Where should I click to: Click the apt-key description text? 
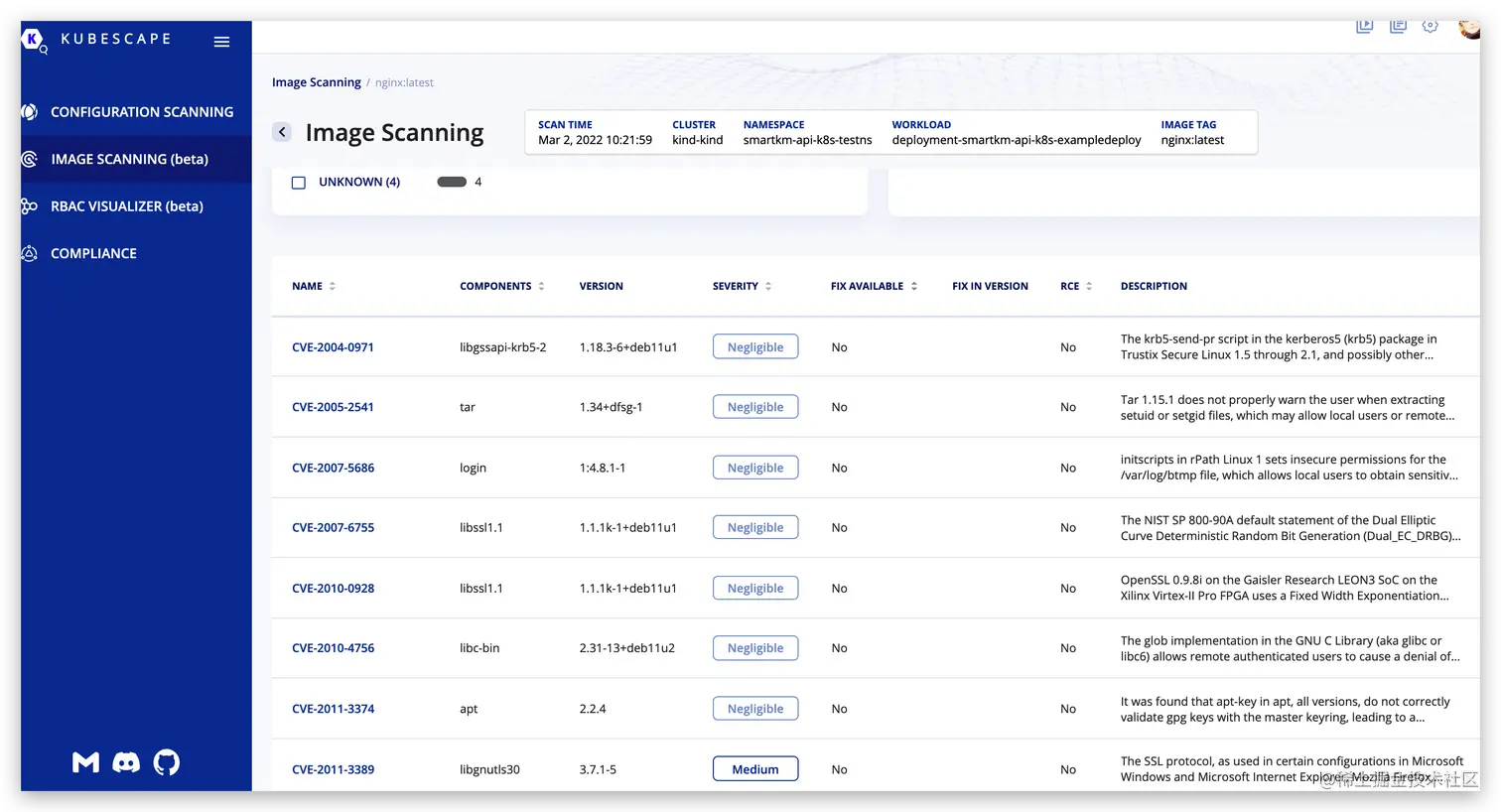pos(1286,709)
